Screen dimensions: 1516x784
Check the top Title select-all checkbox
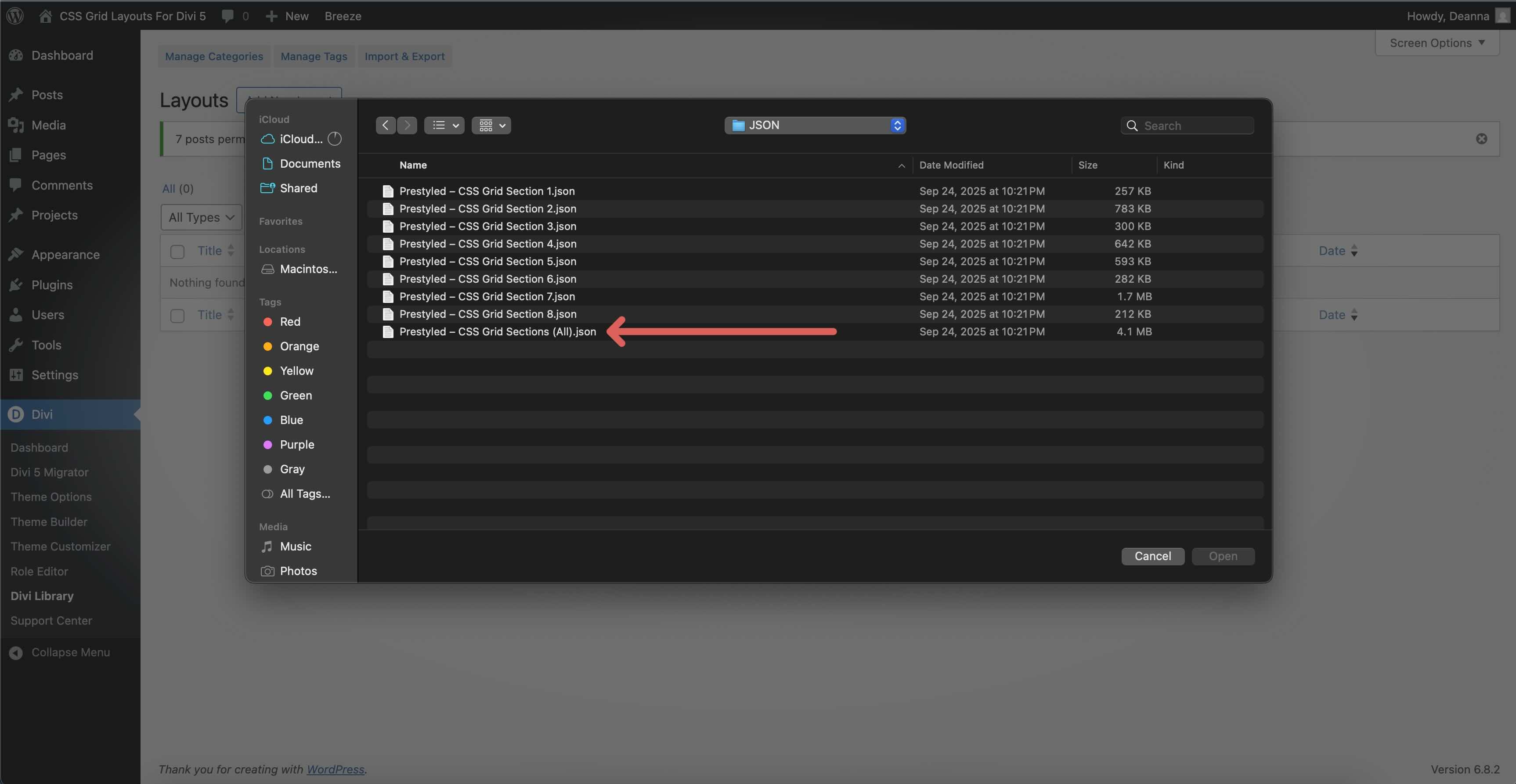point(177,252)
